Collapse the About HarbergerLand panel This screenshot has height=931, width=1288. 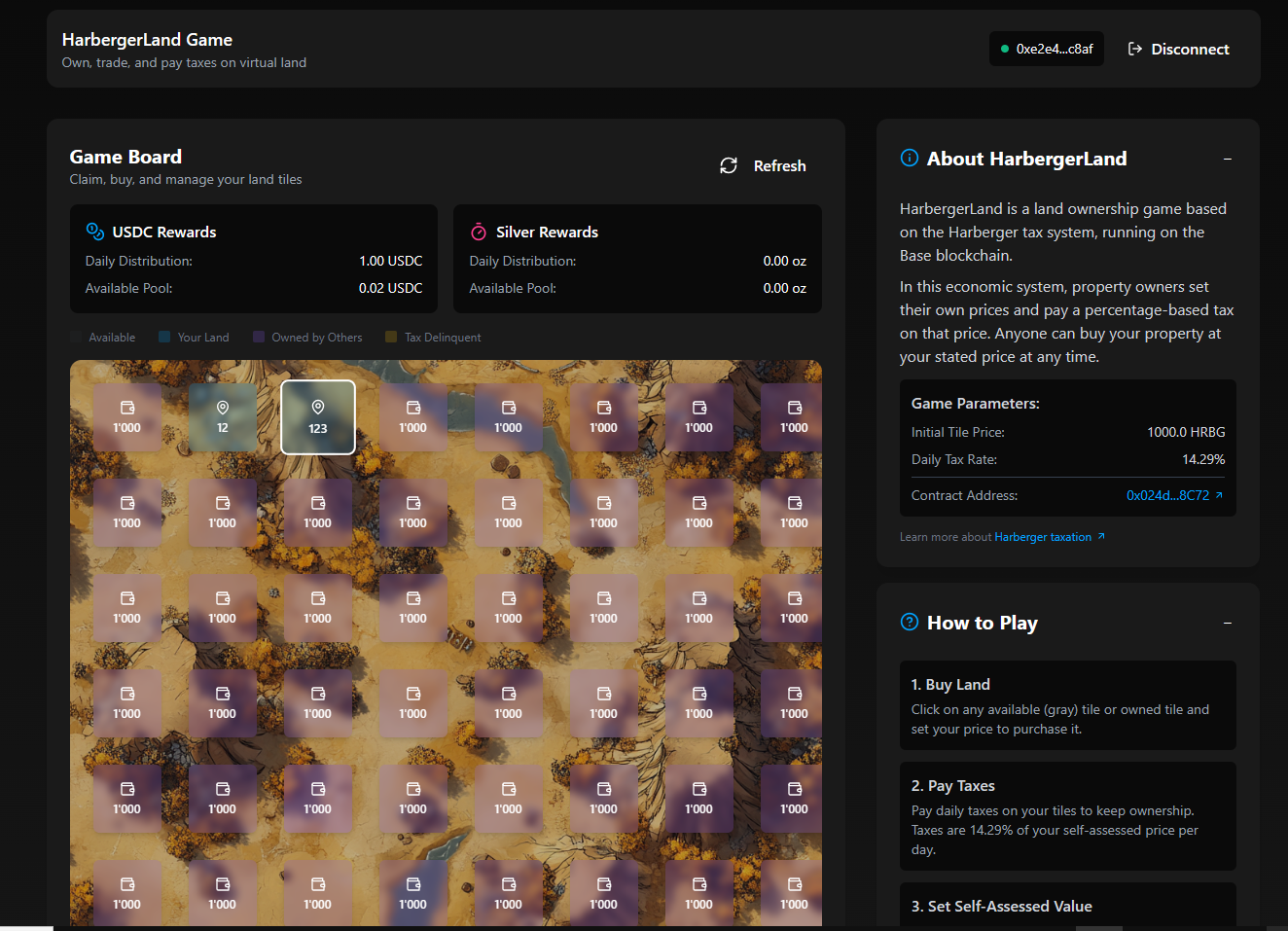pyautogui.click(x=1228, y=159)
